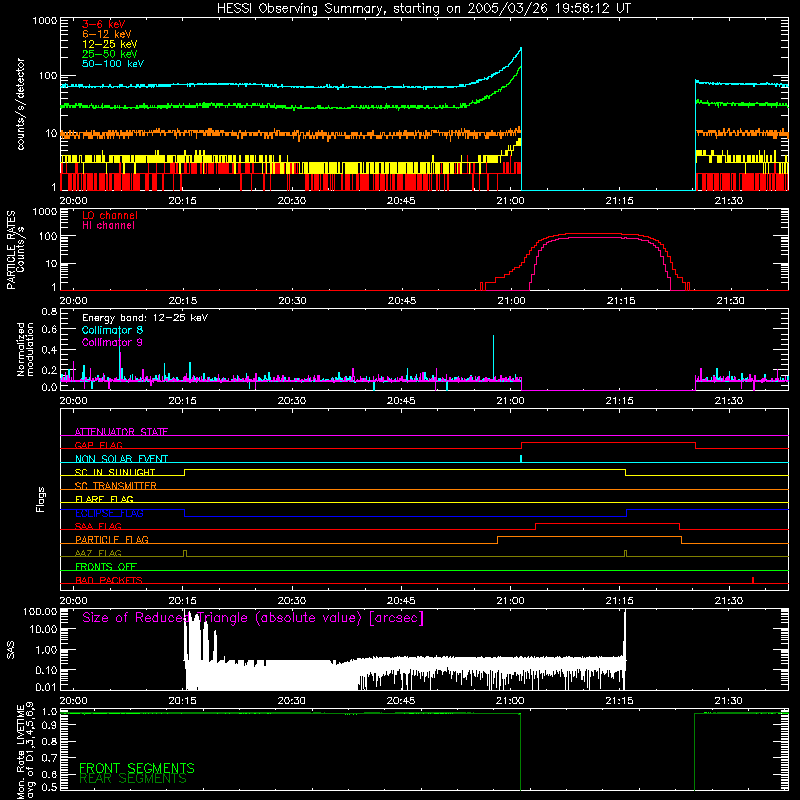
Task: Click the FLARE FLAG label
Action: coord(104,499)
